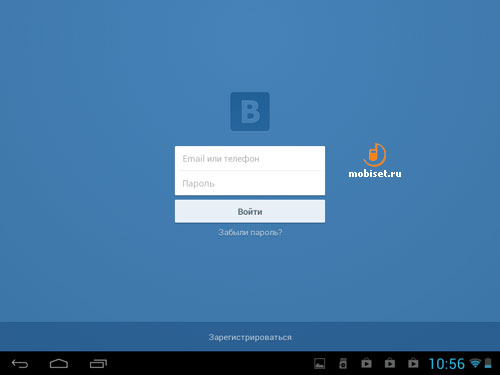Open the USB storage notification icon

click(343, 363)
